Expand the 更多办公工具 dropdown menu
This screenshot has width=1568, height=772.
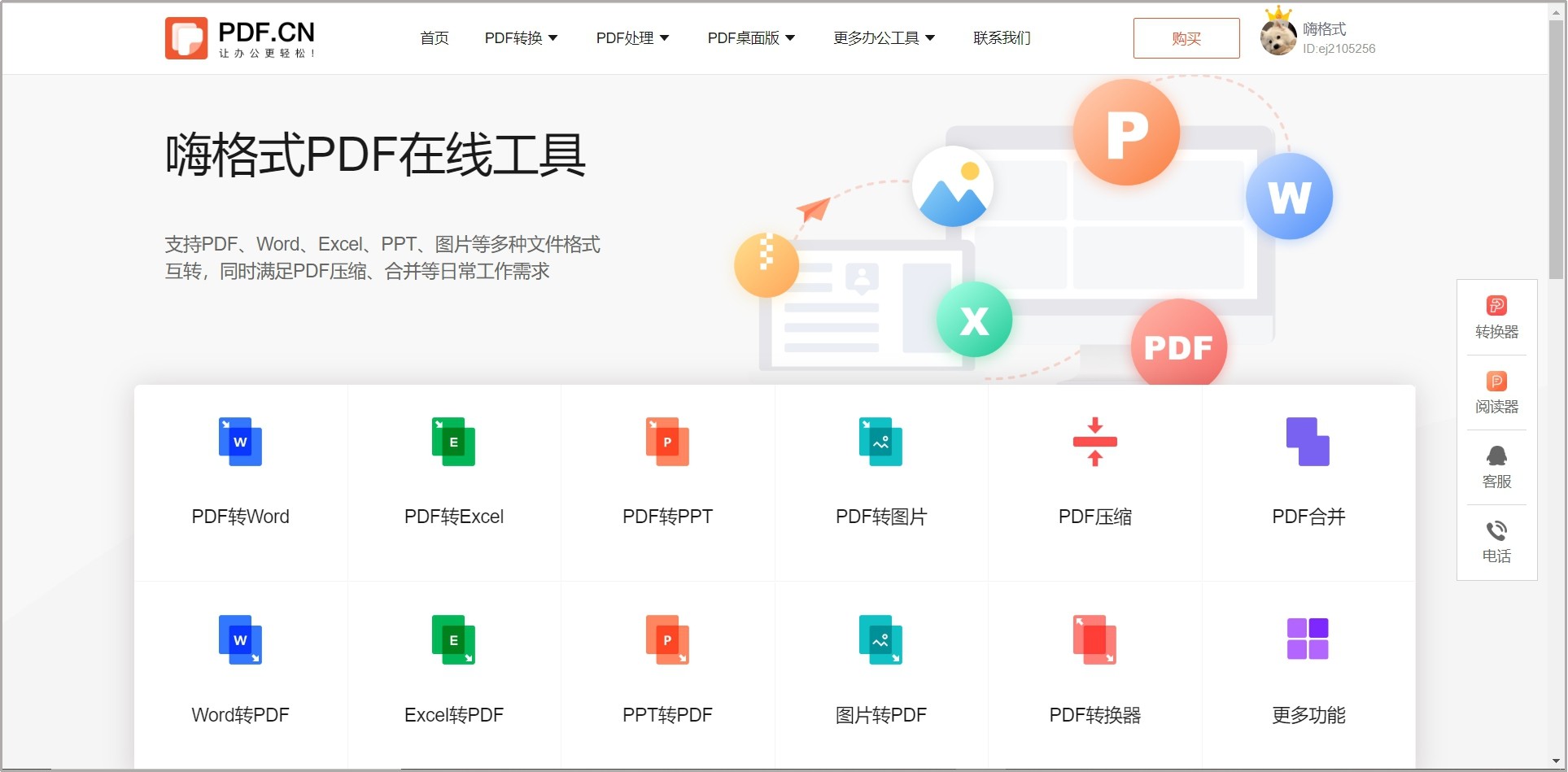pyautogui.click(x=884, y=38)
